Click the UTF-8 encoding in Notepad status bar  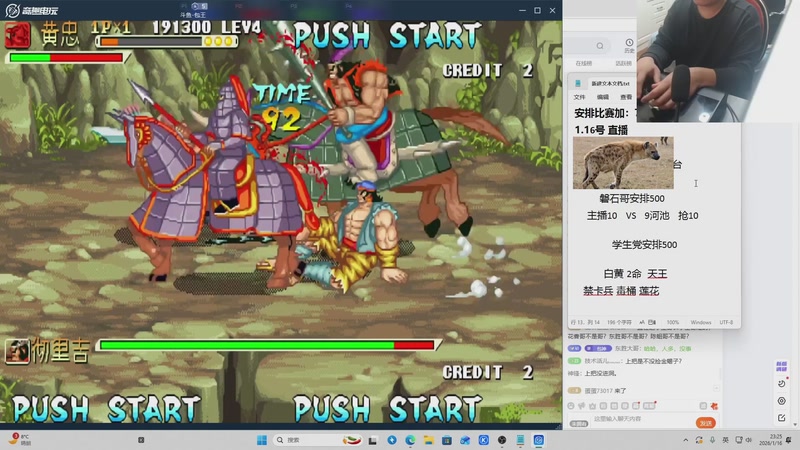point(726,322)
